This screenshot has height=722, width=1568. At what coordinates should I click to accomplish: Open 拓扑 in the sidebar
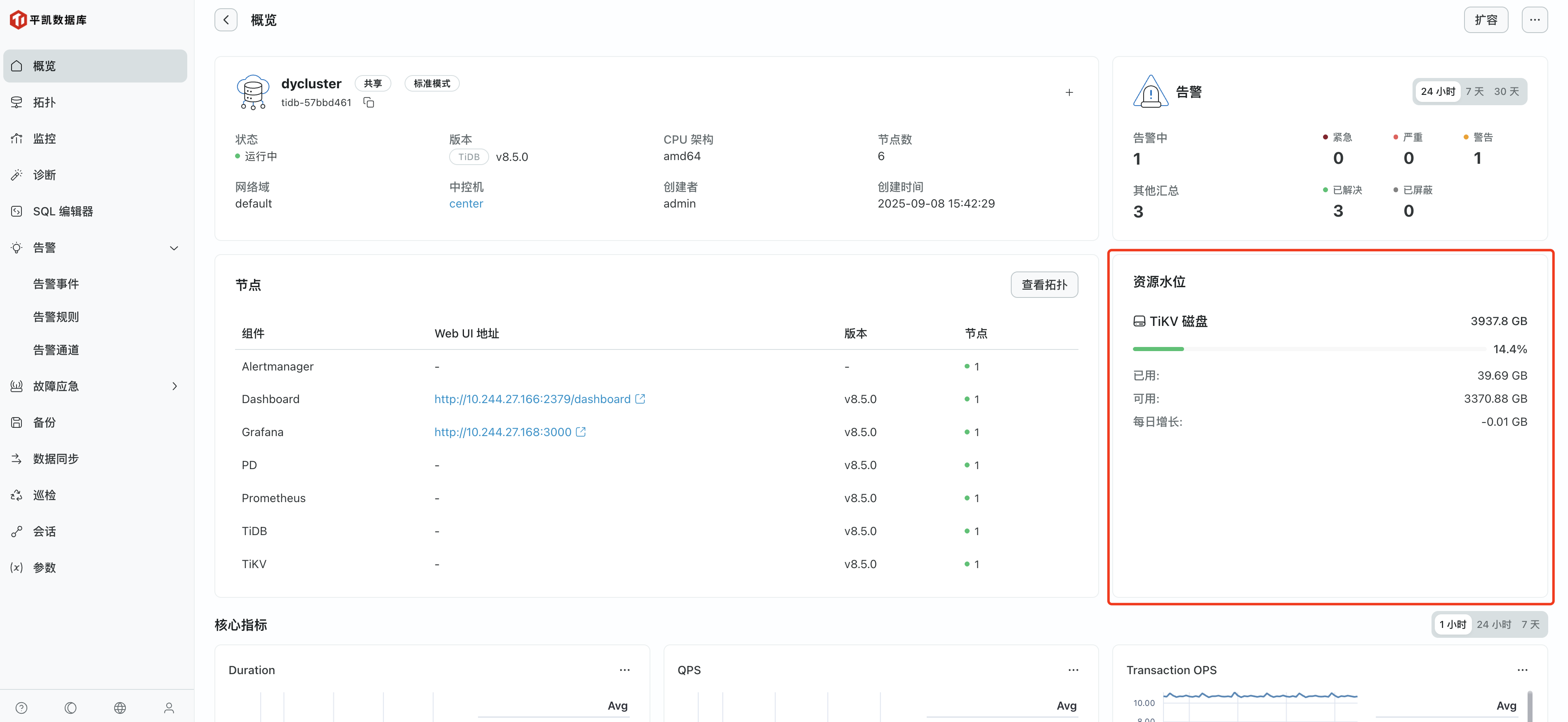(x=45, y=102)
